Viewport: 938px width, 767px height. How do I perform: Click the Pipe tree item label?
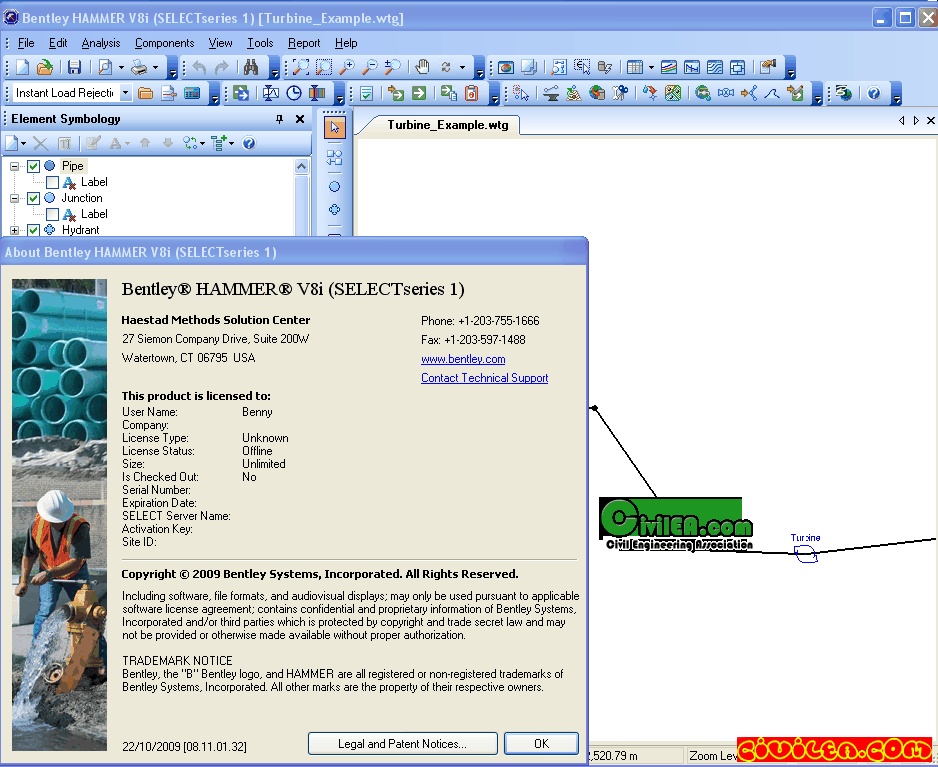[x=72, y=166]
